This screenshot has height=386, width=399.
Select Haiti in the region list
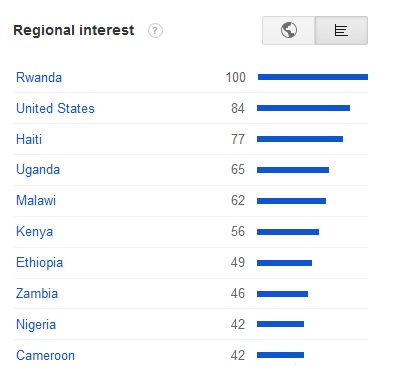(29, 139)
